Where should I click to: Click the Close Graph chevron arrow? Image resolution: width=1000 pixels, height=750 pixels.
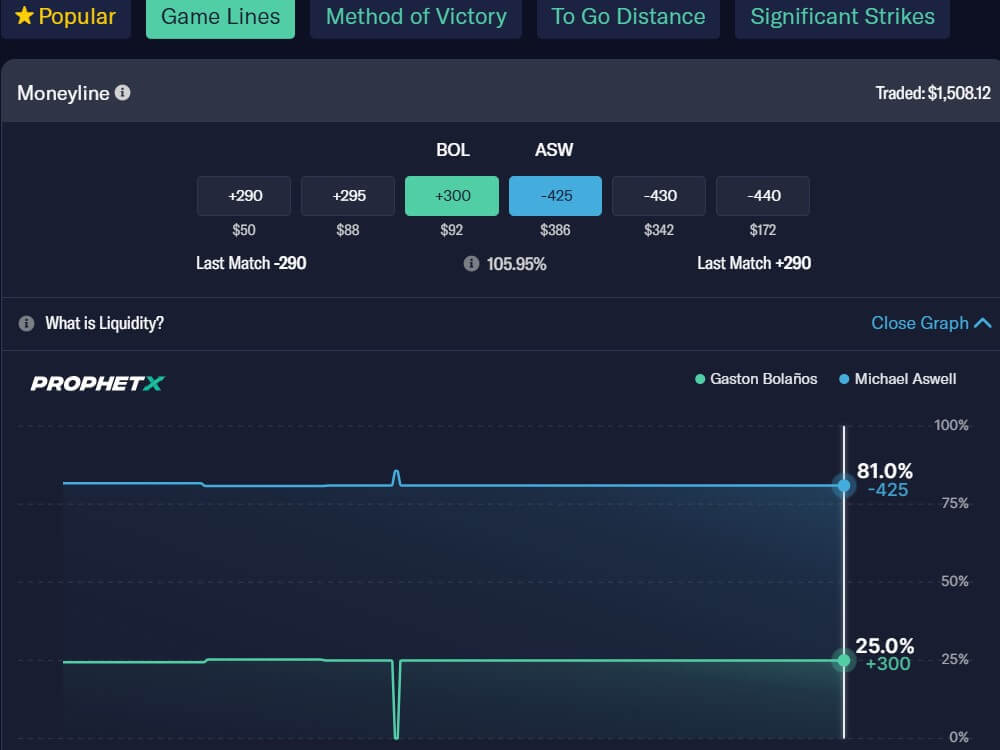(x=983, y=323)
